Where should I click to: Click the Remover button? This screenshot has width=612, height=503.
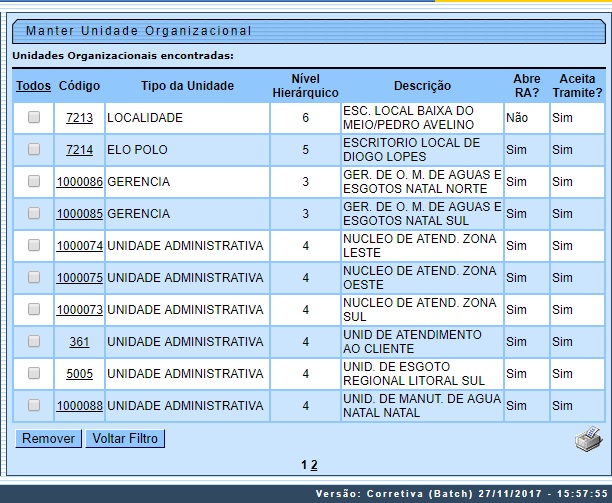click(48, 439)
